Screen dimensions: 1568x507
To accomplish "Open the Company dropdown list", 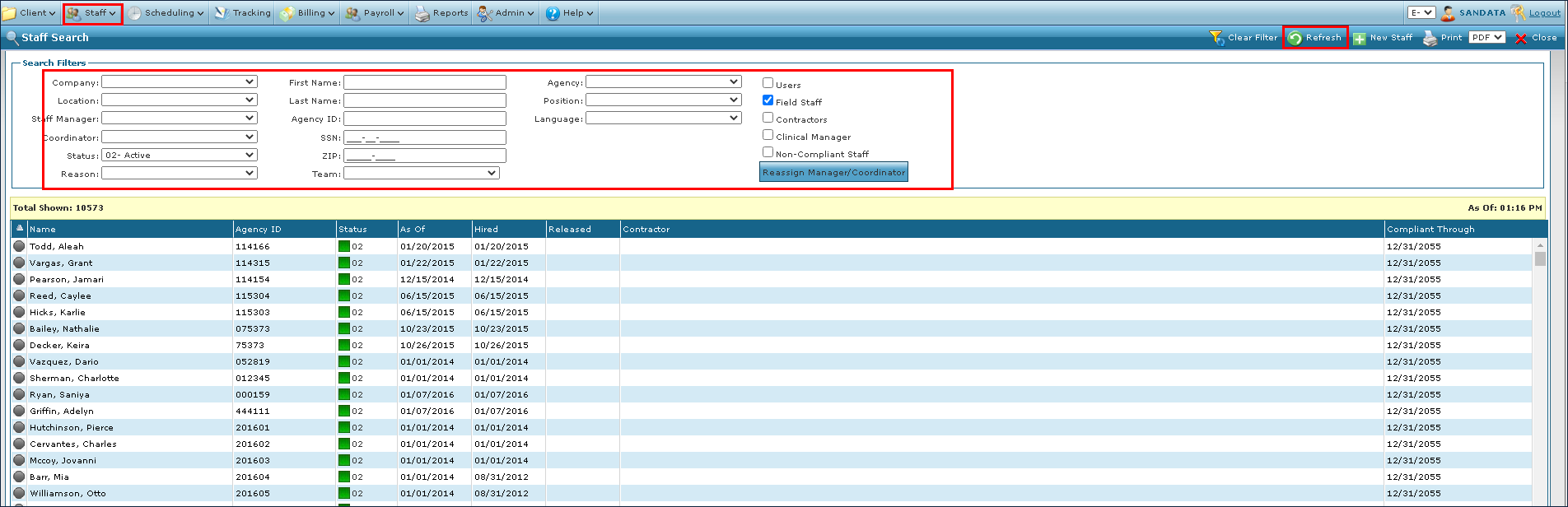I will [180, 82].
